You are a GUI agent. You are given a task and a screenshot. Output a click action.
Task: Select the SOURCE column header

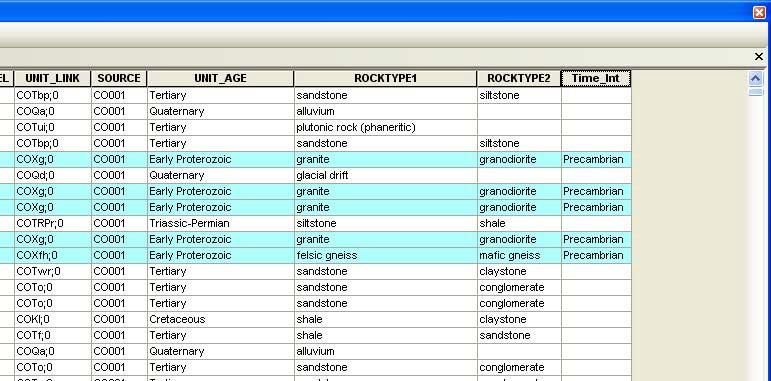click(119, 78)
